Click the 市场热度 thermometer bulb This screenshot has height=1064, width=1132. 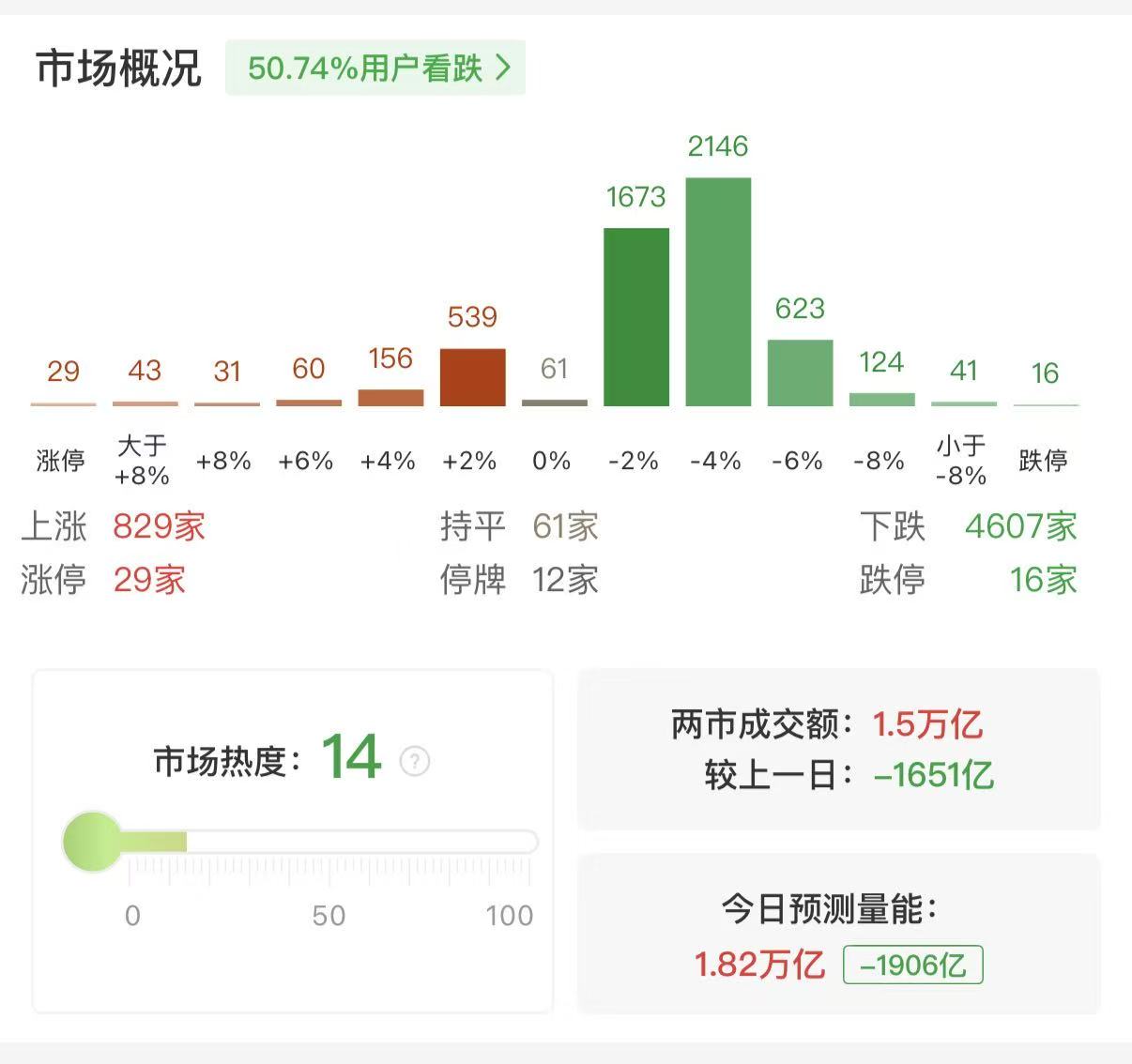point(93,842)
